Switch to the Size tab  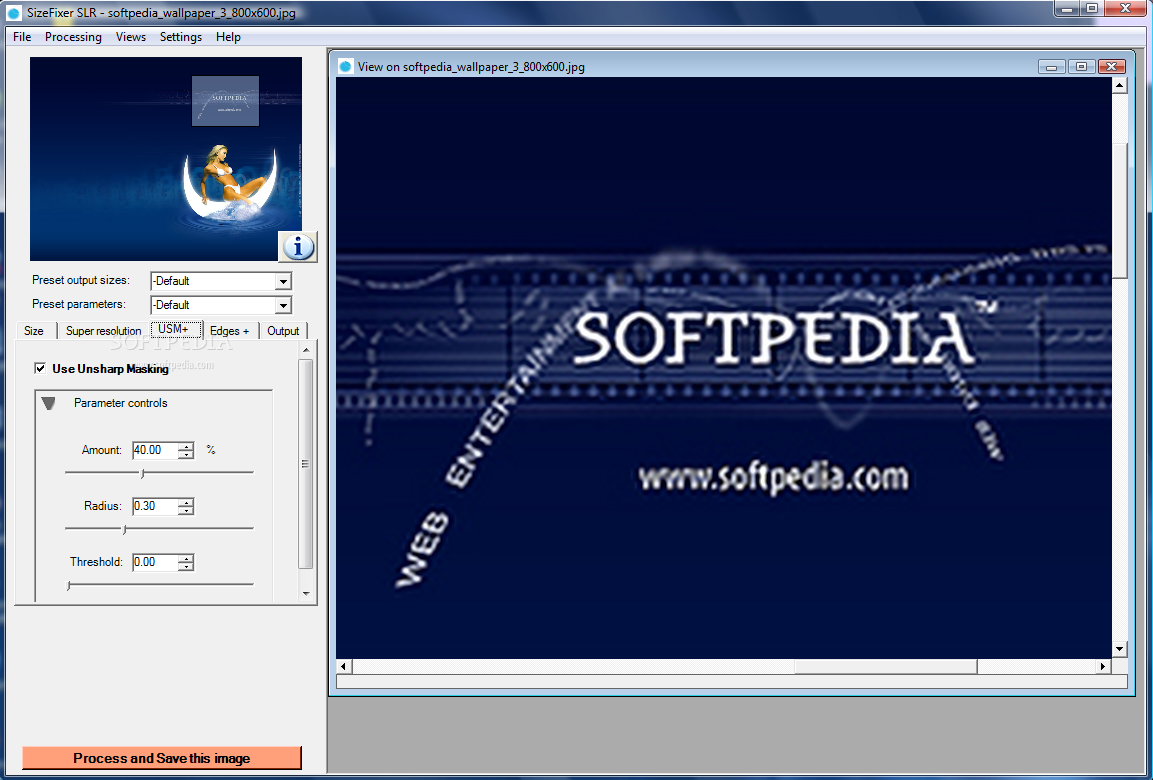tap(34, 331)
